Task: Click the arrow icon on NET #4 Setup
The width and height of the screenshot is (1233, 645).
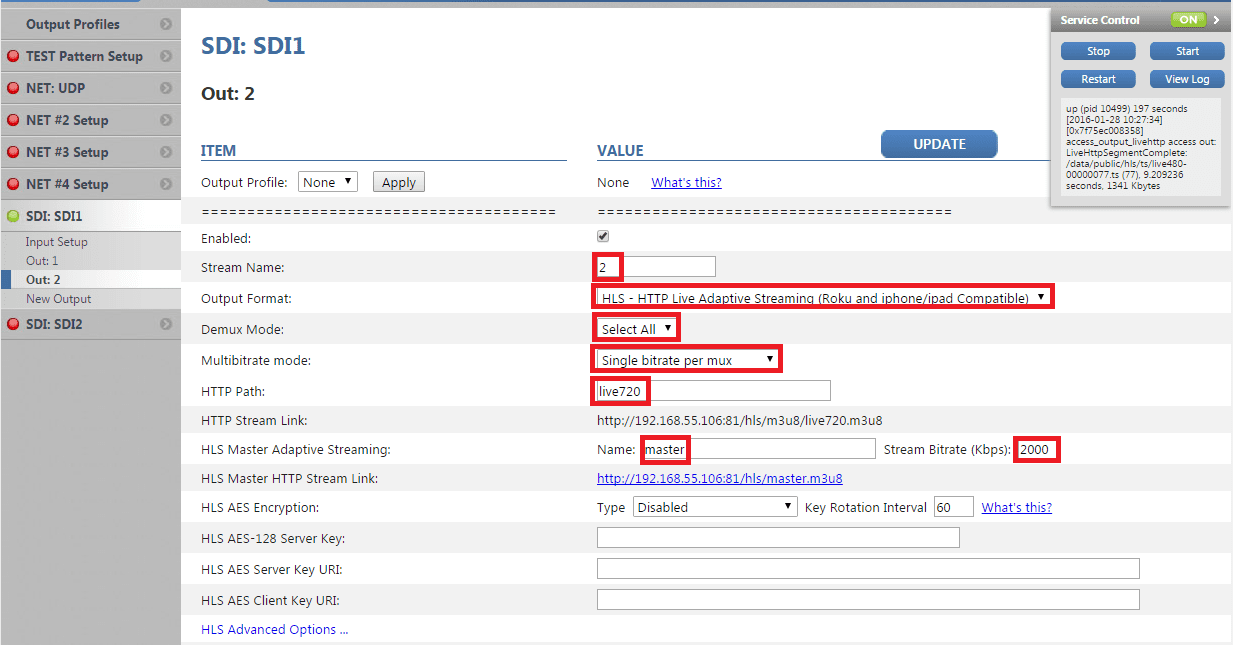Action: click(166, 184)
